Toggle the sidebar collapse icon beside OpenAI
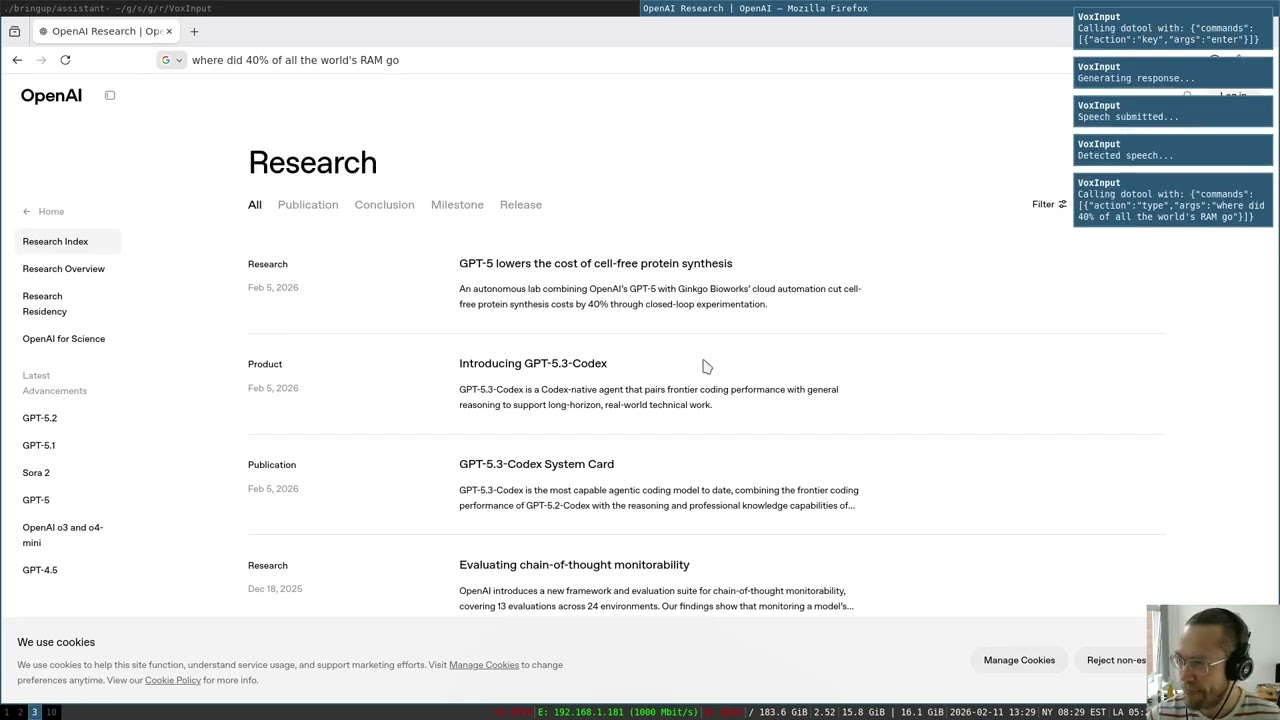 [110, 96]
